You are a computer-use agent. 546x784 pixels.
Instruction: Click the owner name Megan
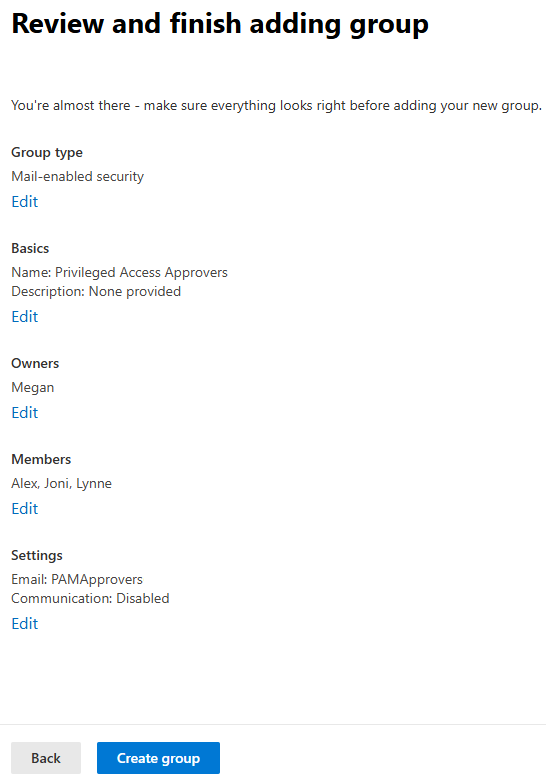32,388
